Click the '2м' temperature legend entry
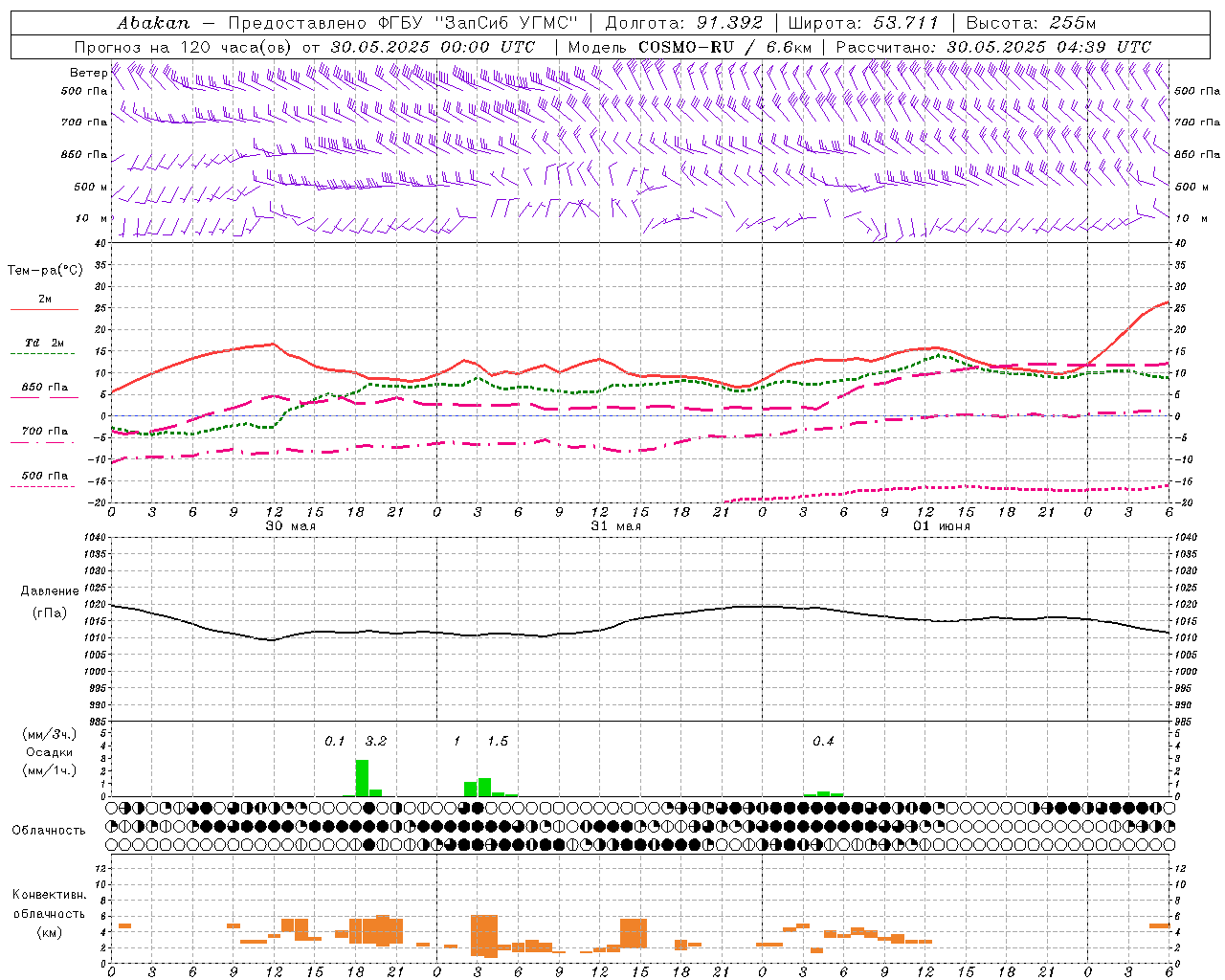This screenshot has width=1225, height=980. [45, 299]
